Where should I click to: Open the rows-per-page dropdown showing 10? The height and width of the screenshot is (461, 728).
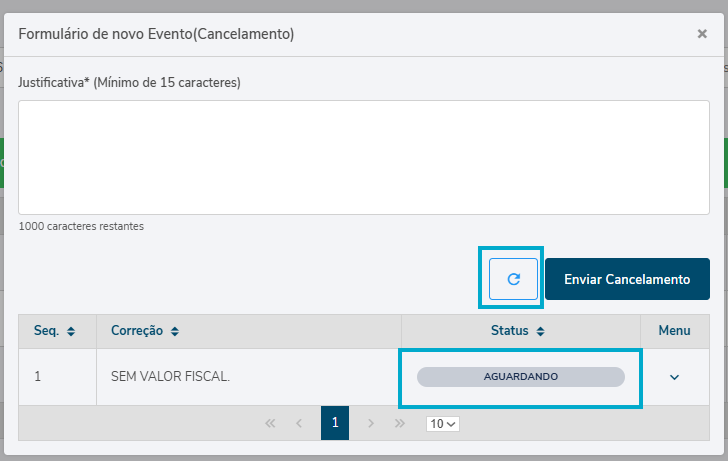click(443, 424)
